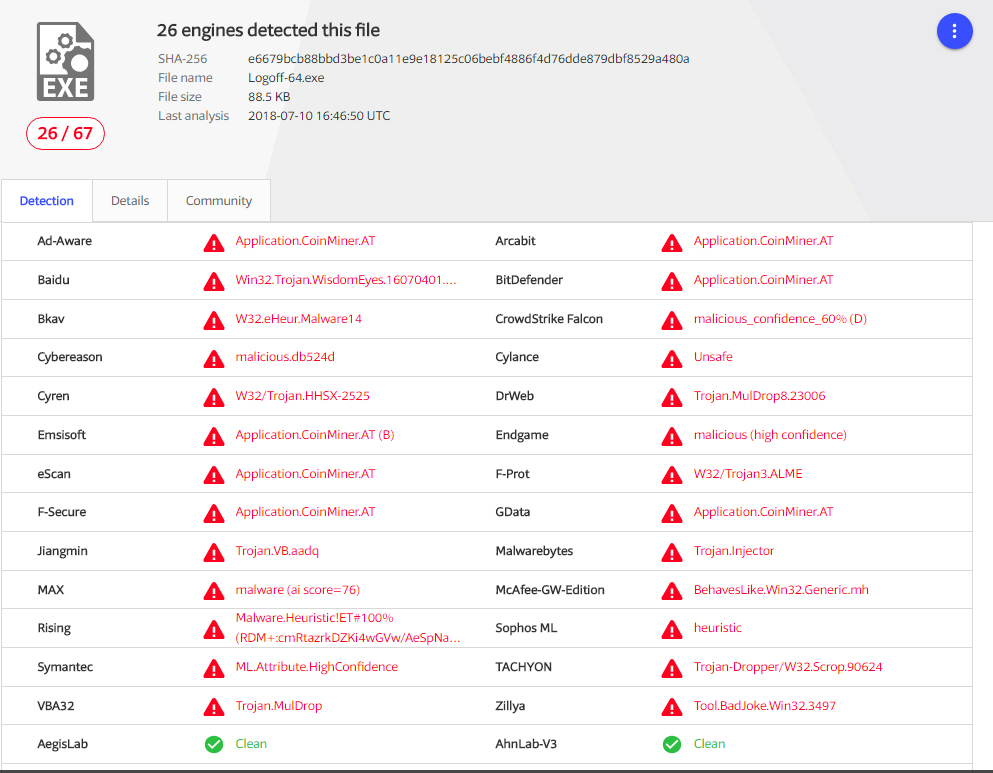Click the warning icon in Arcabit row
The height and width of the screenshot is (773, 993).
coord(672,243)
